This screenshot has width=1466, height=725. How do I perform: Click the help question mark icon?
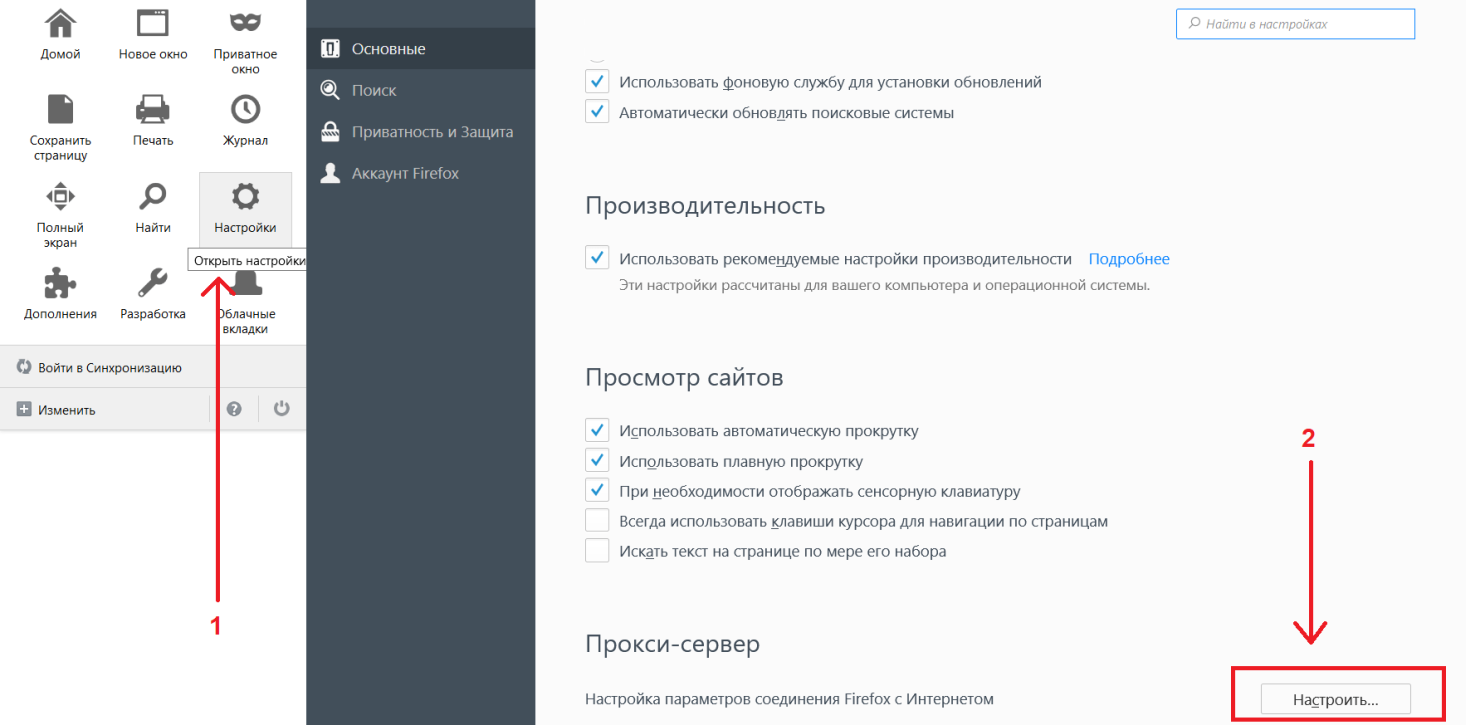point(234,409)
